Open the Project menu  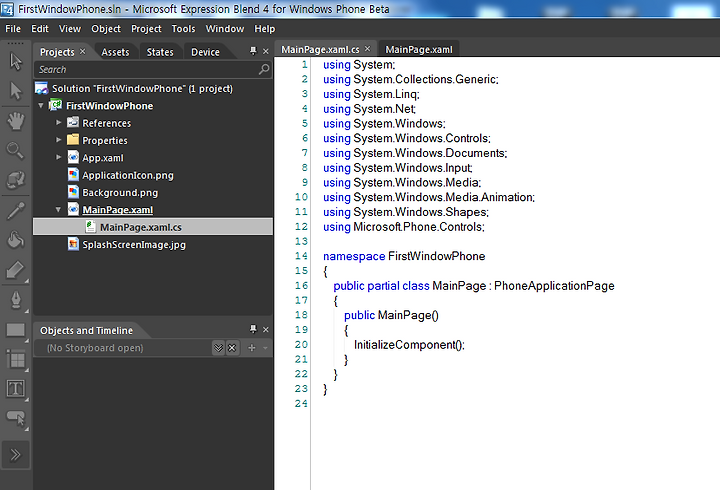point(146,28)
